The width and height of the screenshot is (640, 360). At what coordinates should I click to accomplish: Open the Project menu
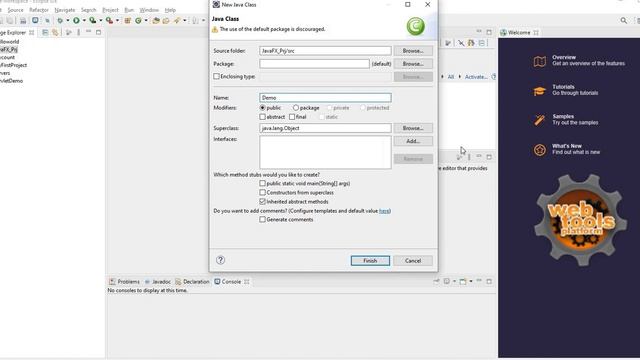pos(110,10)
